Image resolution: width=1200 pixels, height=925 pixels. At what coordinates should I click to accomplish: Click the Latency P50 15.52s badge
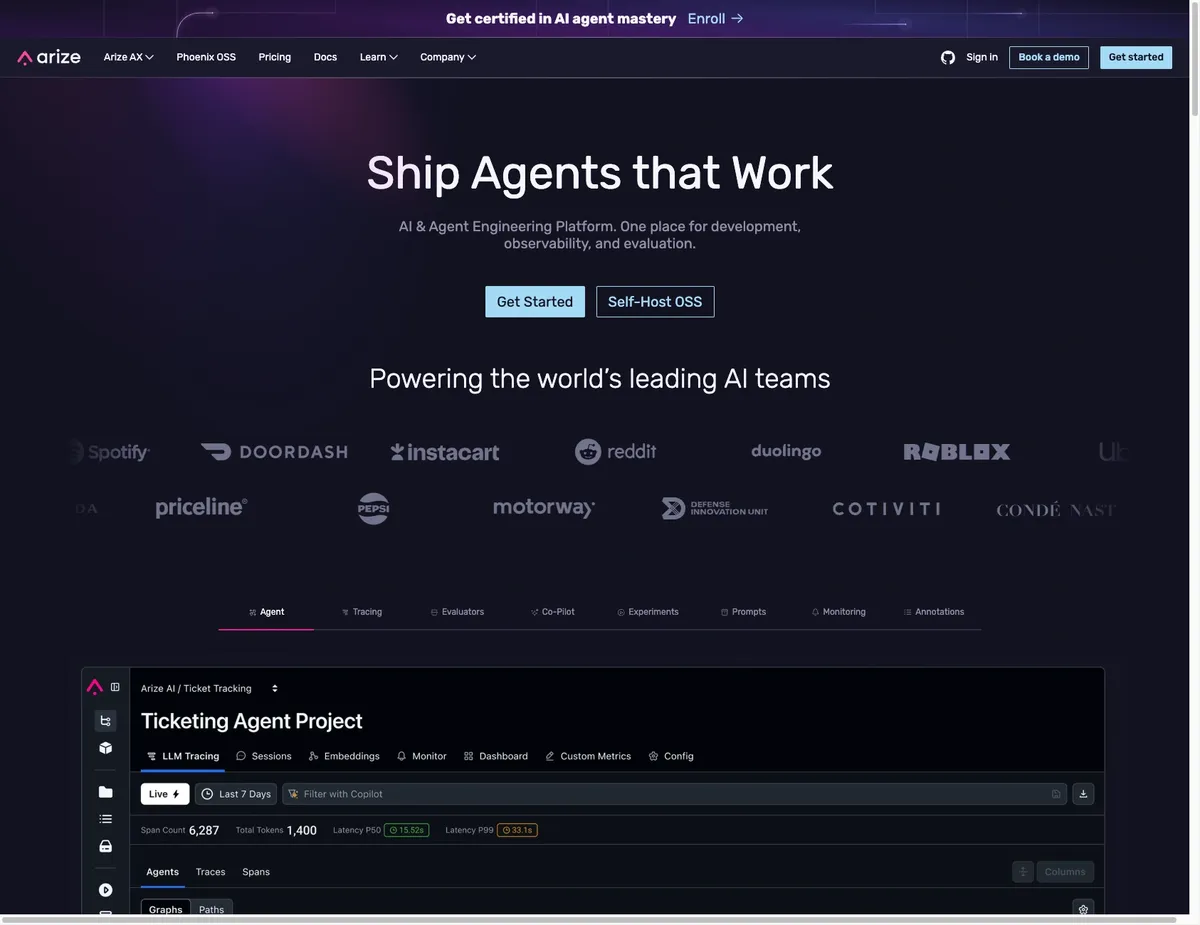407,830
